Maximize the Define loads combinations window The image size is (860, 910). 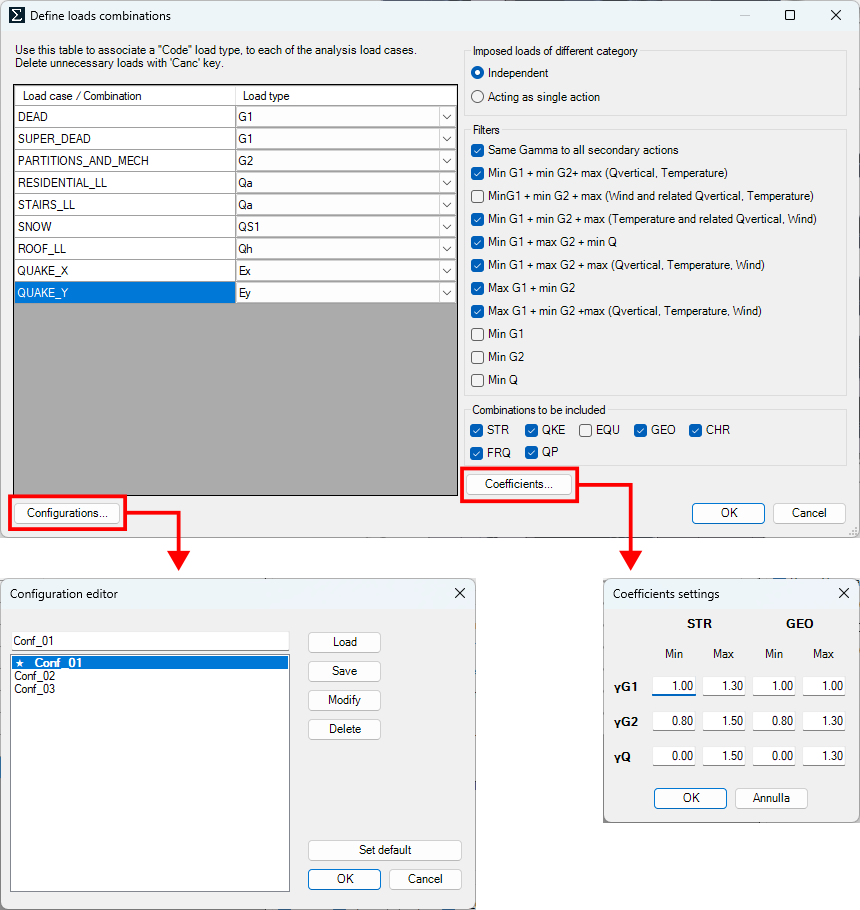[x=790, y=15]
